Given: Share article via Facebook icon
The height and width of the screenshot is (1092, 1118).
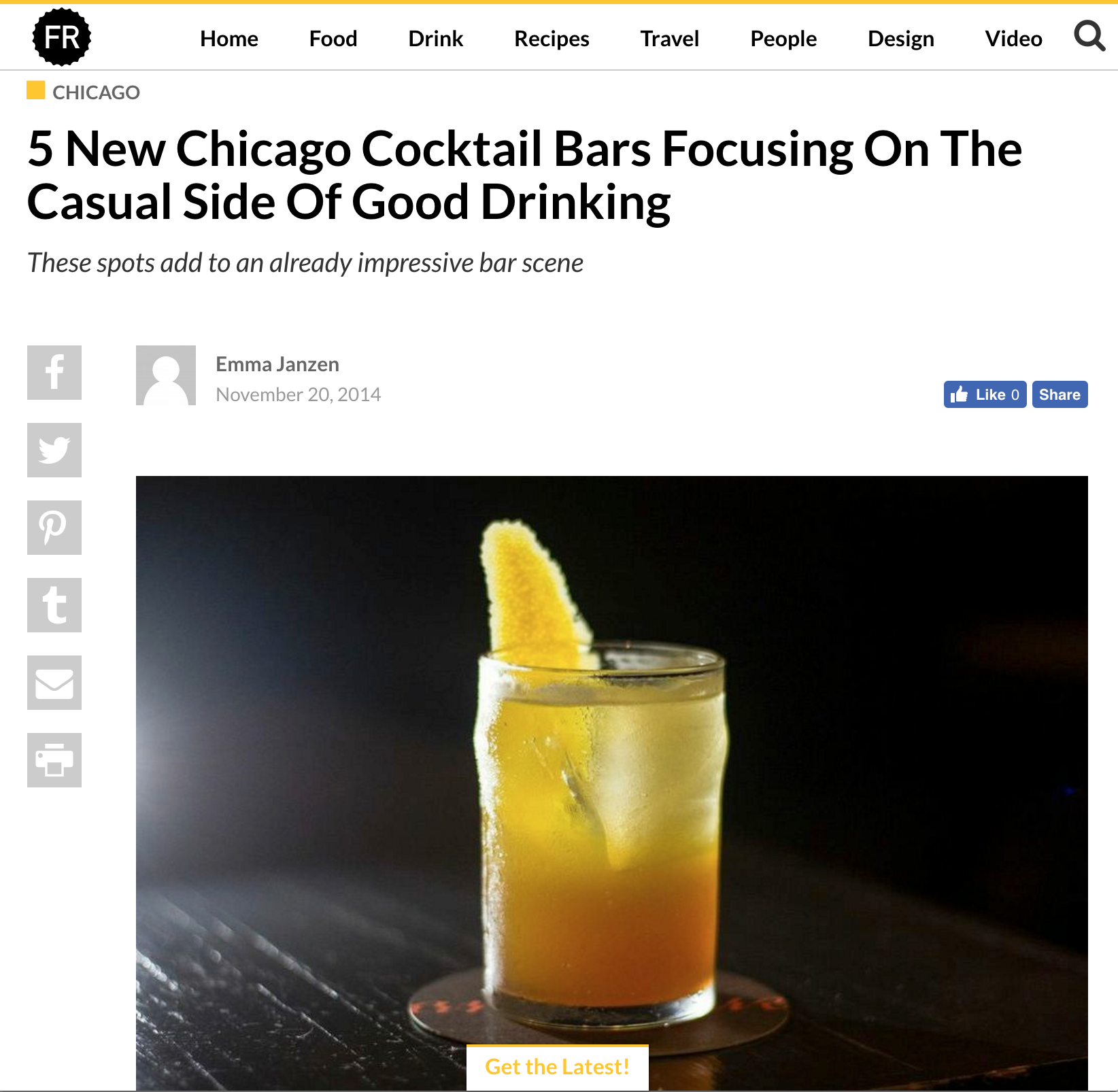Looking at the screenshot, I should tap(54, 373).
